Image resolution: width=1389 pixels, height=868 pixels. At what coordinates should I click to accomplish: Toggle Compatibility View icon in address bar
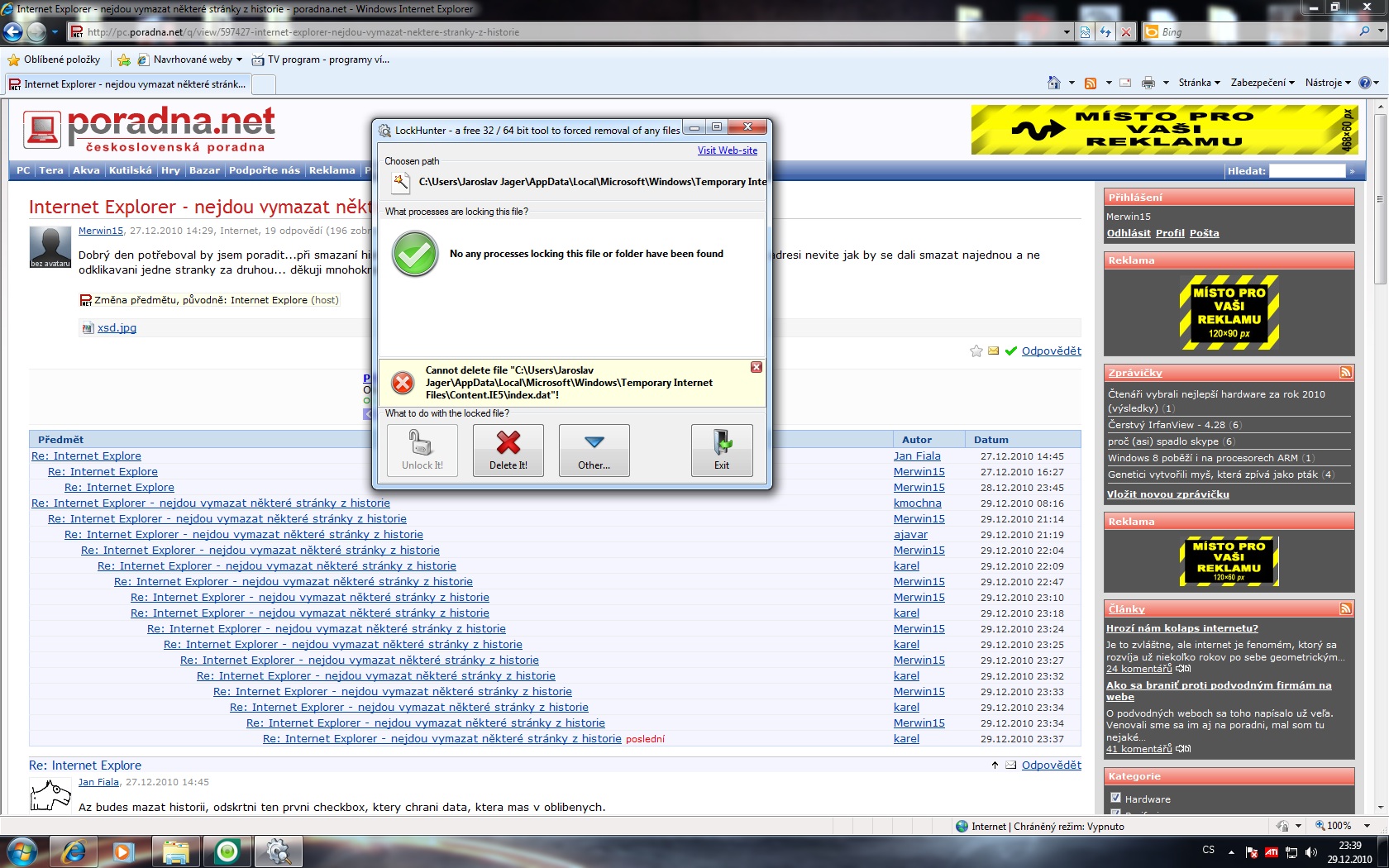click(1086, 32)
